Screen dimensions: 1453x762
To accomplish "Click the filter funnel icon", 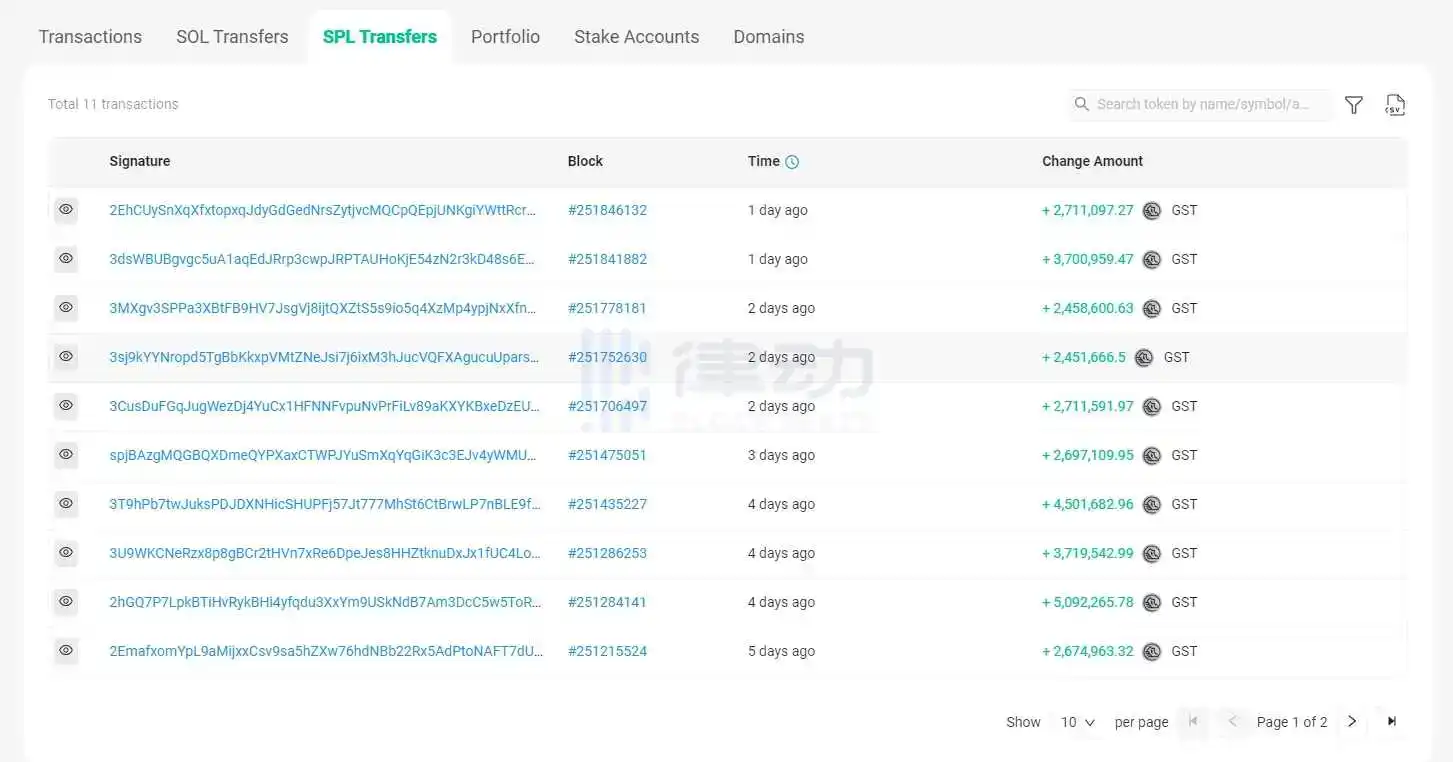I will (1353, 105).
